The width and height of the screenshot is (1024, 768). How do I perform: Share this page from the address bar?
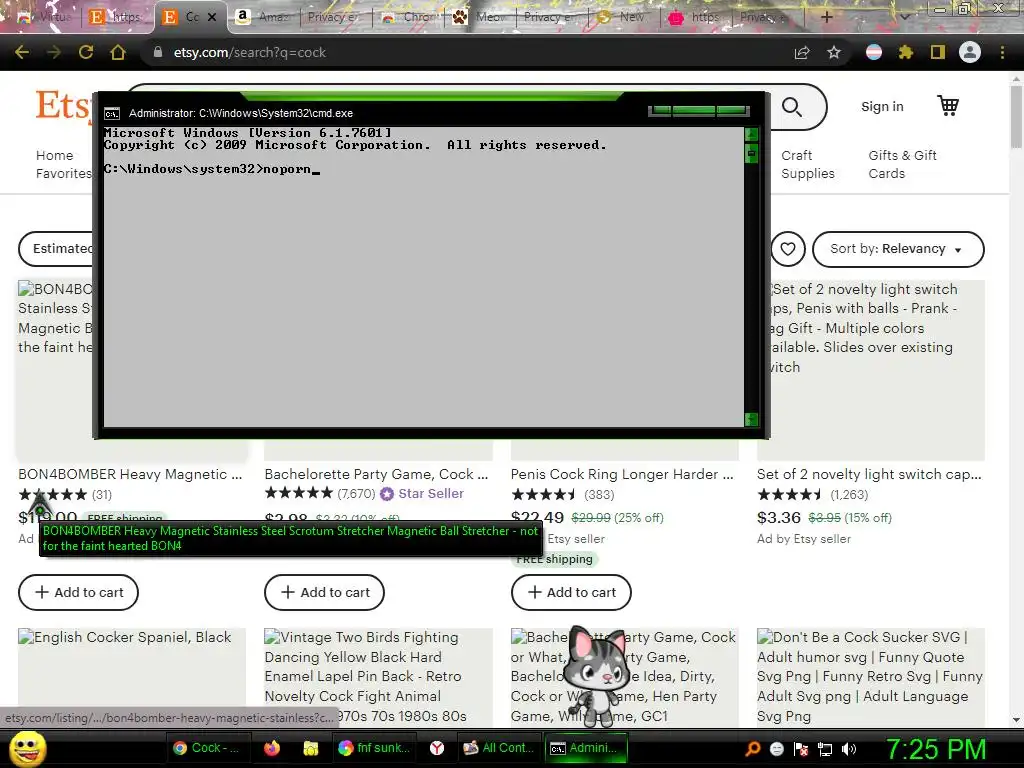point(802,52)
